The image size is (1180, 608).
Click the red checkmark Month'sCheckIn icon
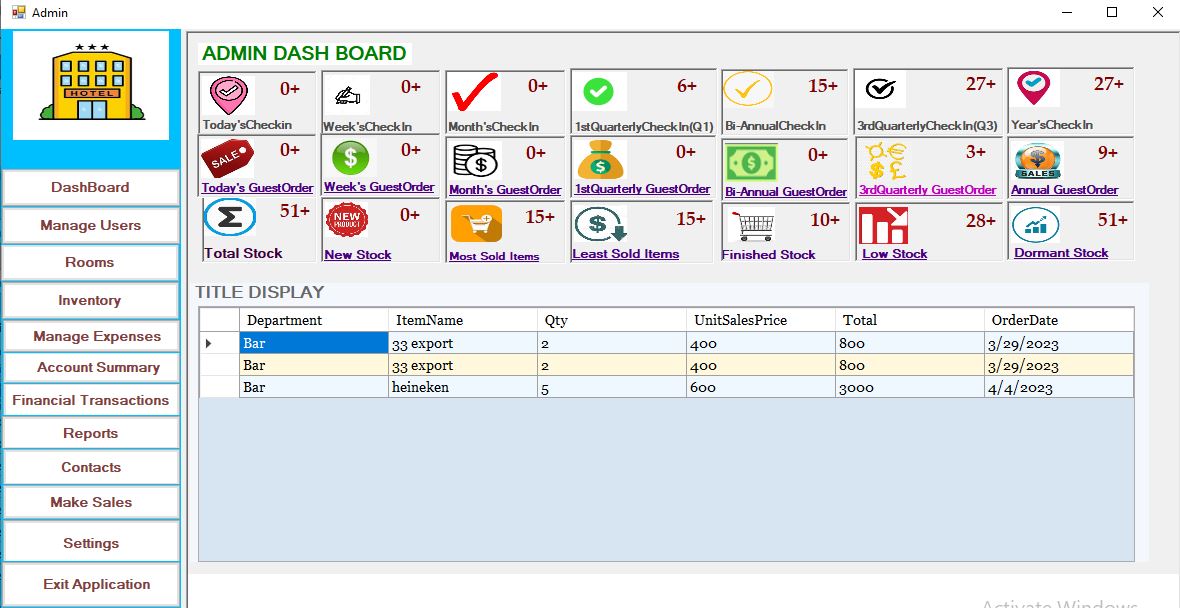pyautogui.click(x=475, y=93)
